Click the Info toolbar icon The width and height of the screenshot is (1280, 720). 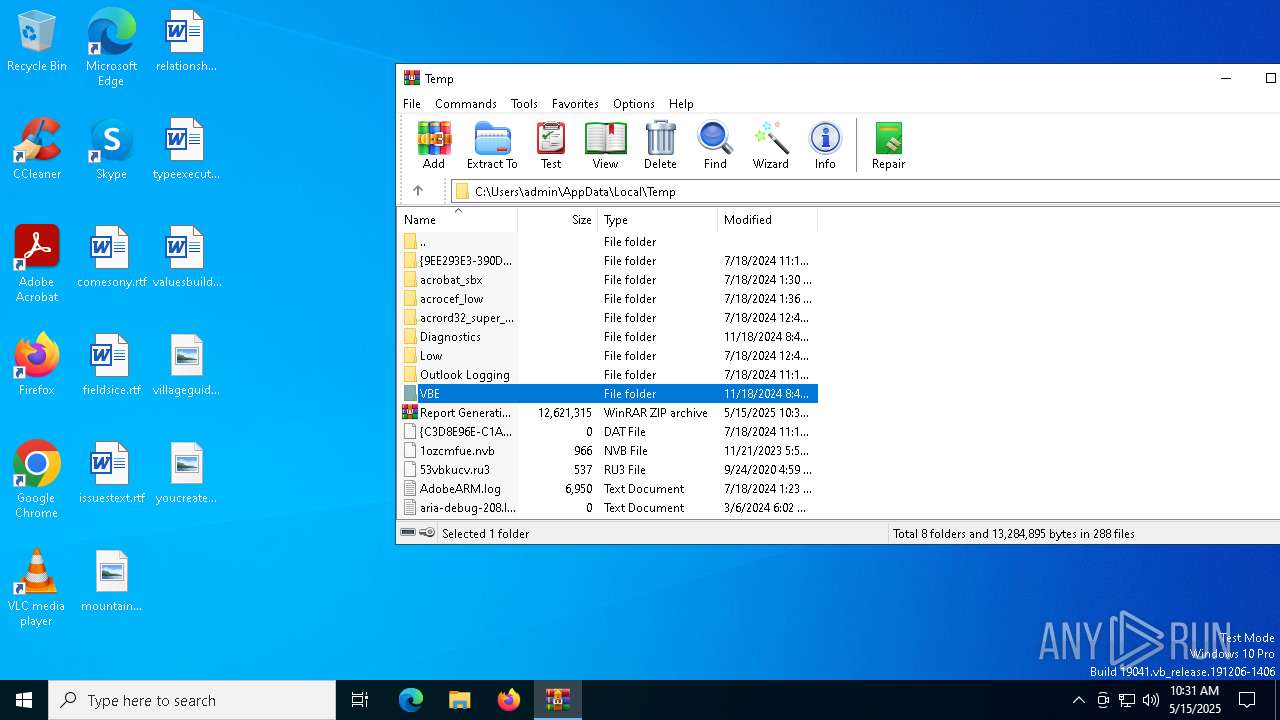tap(825, 146)
